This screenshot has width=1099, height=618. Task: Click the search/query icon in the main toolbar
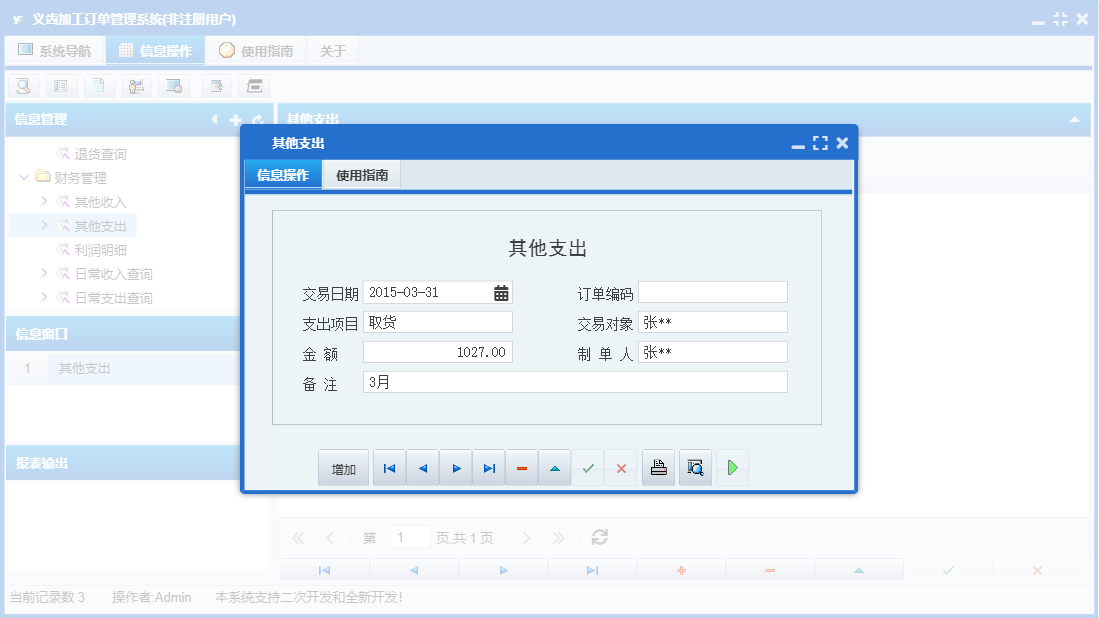(x=23, y=86)
